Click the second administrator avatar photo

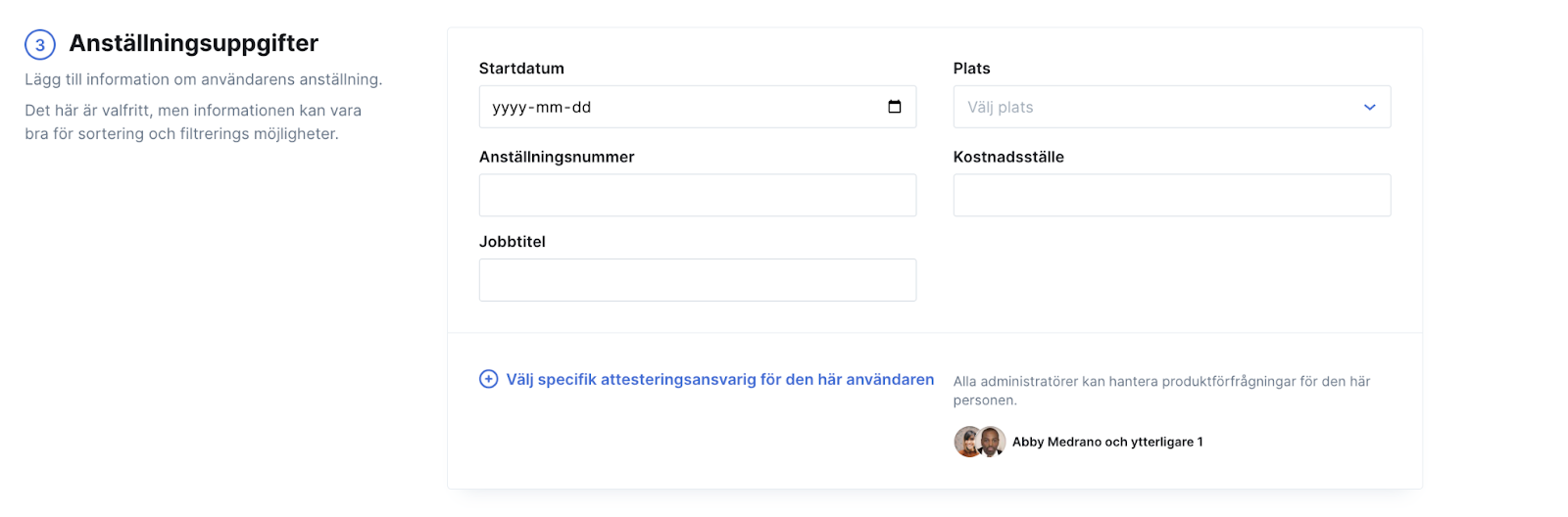tap(992, 442)
